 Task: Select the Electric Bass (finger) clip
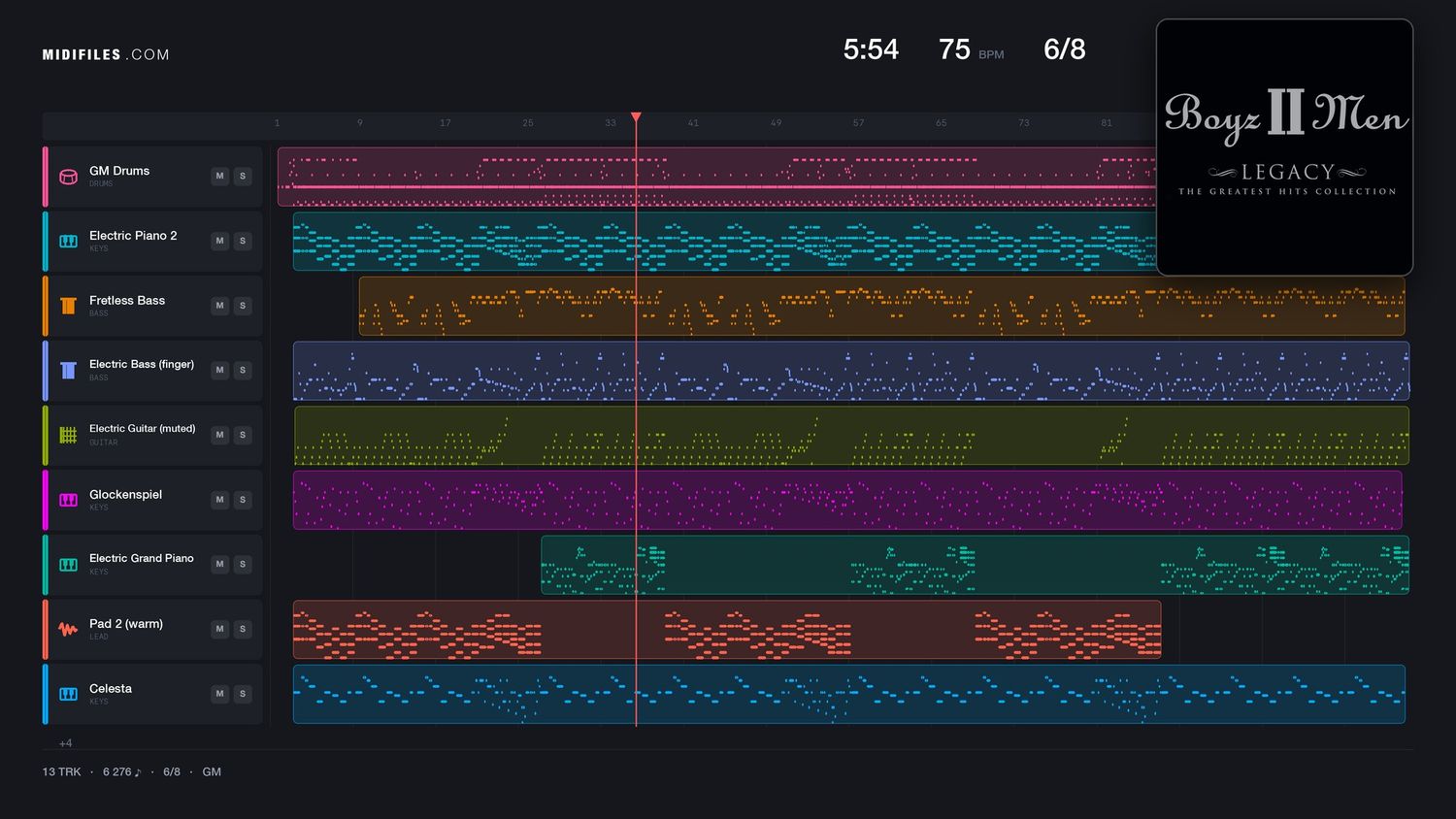point(851,371)
